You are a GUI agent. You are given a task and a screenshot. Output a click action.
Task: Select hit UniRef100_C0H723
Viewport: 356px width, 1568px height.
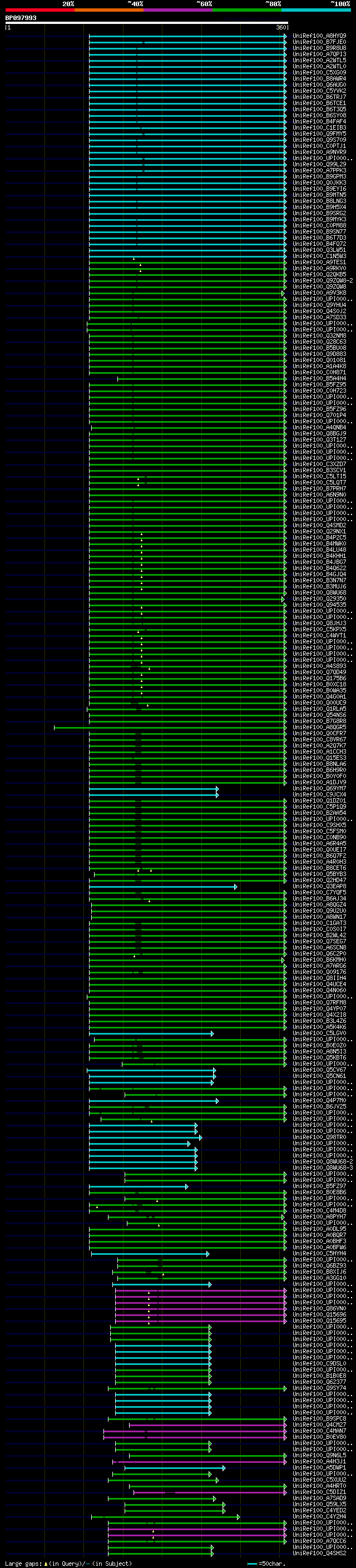[x=319, y=391]
